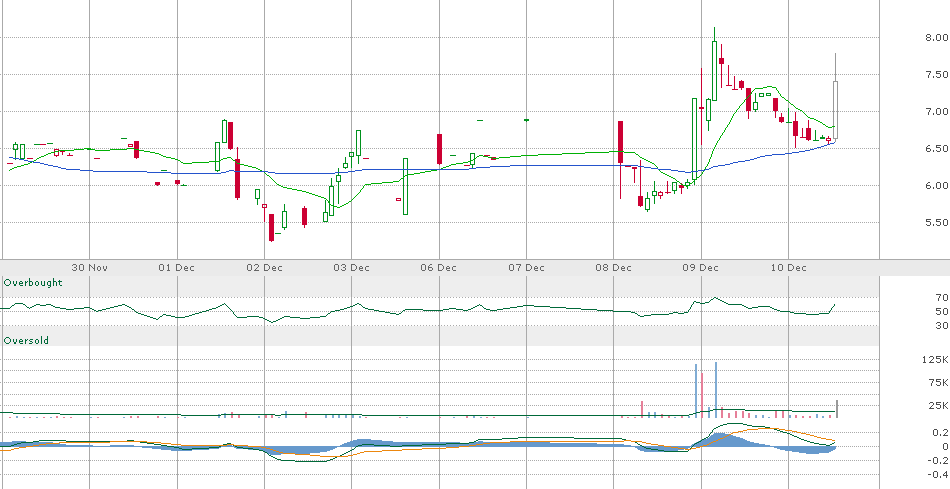Screen dimensions: 950x489
Task: Click the 7.50 price axis label
Action: [x=937, y=75]
